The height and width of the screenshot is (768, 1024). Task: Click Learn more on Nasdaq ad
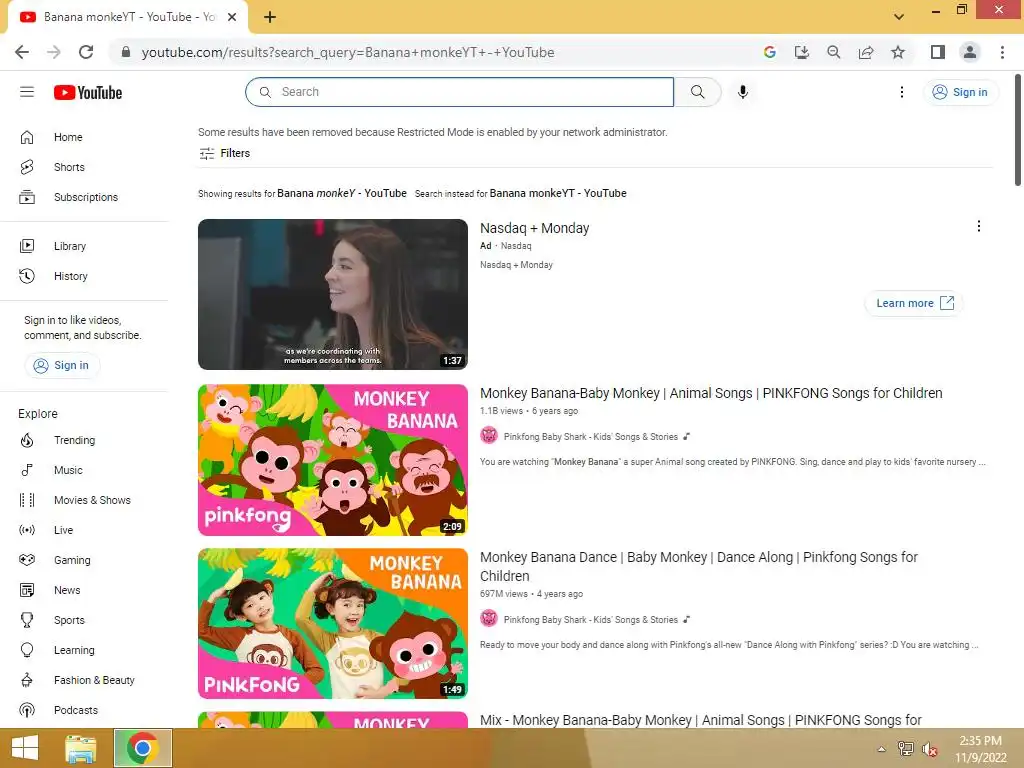coord(914,303)
